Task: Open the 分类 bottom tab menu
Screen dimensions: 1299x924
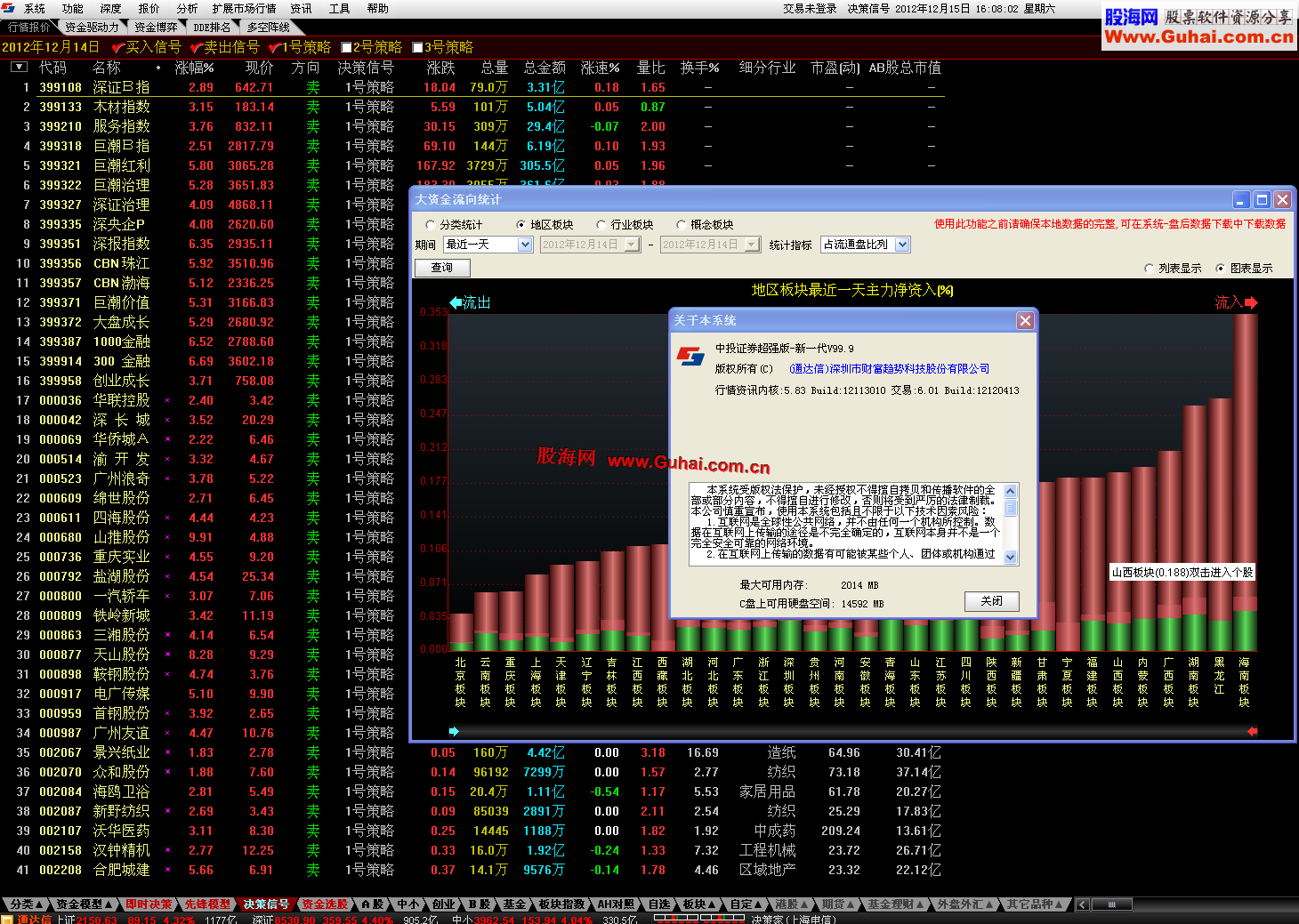Action: tap(26, 904)
